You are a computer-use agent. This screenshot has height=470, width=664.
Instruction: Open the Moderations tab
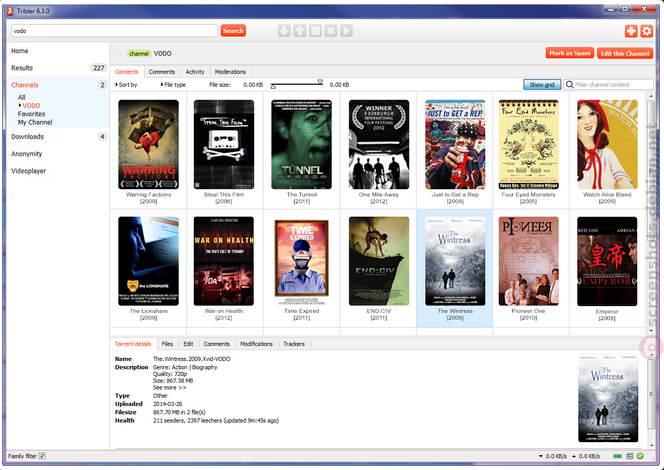[230, 72]
